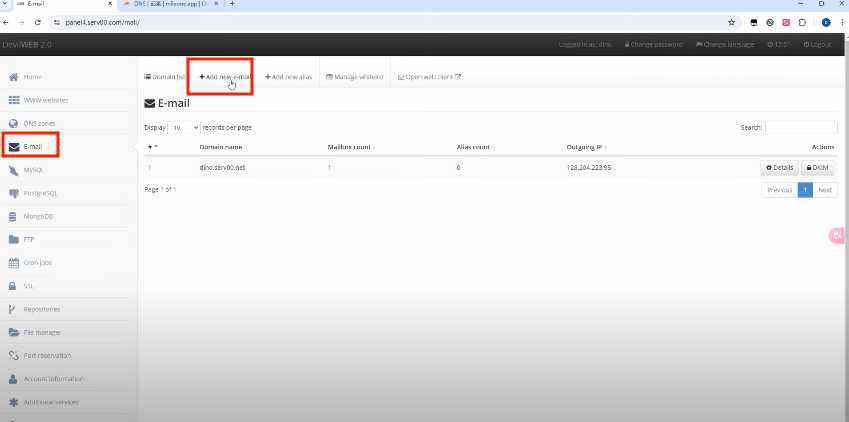Open browser extensions puzzle icon

point(802,23)
